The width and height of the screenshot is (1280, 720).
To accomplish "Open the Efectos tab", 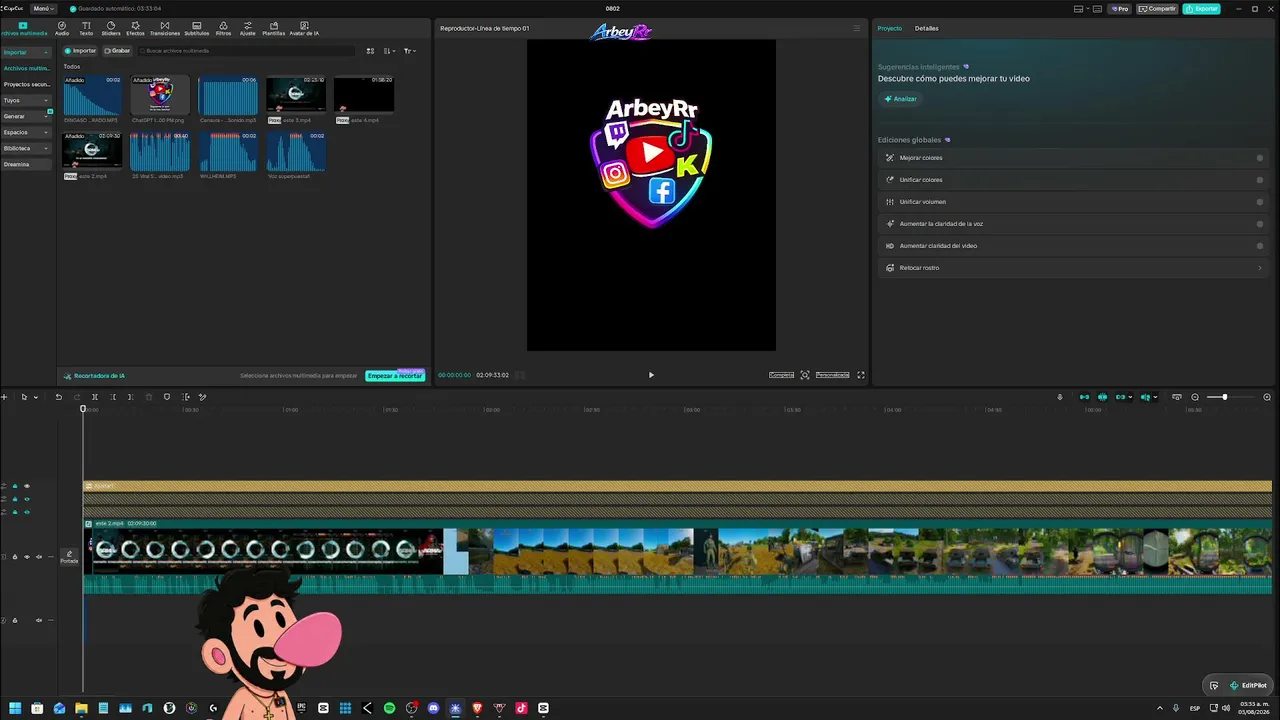I will tap(135, 28).
